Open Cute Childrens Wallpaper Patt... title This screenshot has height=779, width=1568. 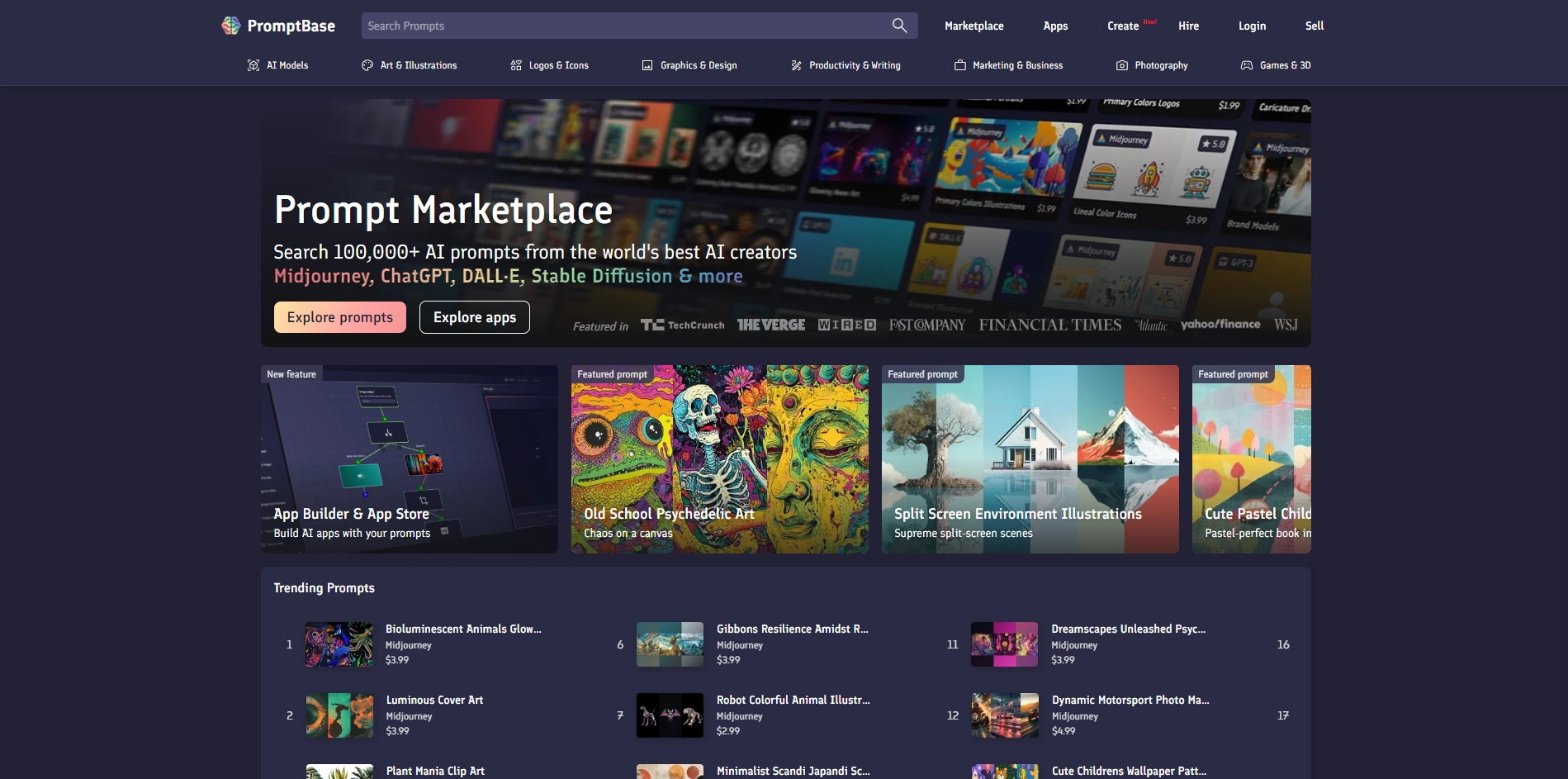click(x=1129, y=771)
